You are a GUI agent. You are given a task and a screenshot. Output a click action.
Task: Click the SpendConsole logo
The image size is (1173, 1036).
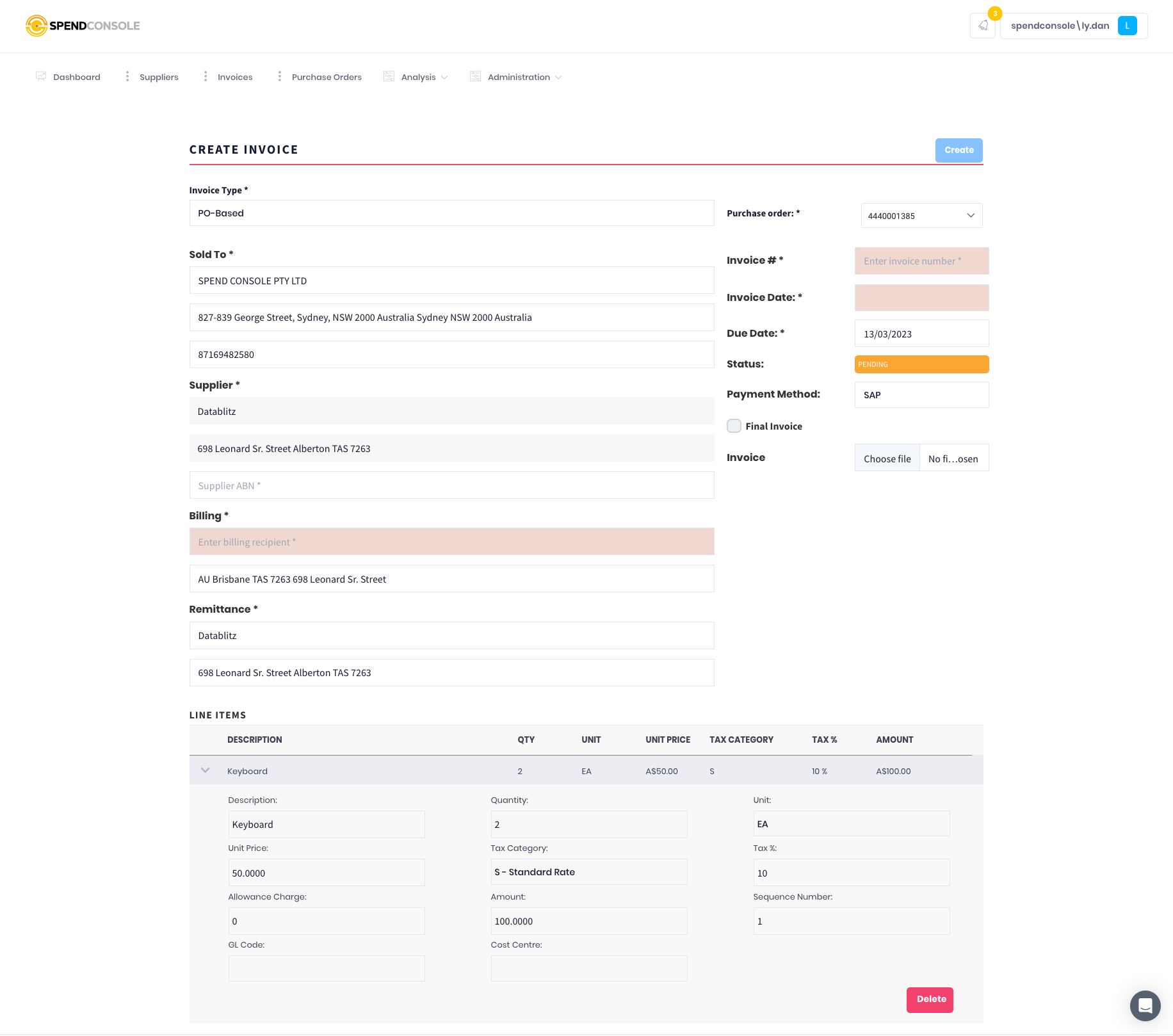82,26
